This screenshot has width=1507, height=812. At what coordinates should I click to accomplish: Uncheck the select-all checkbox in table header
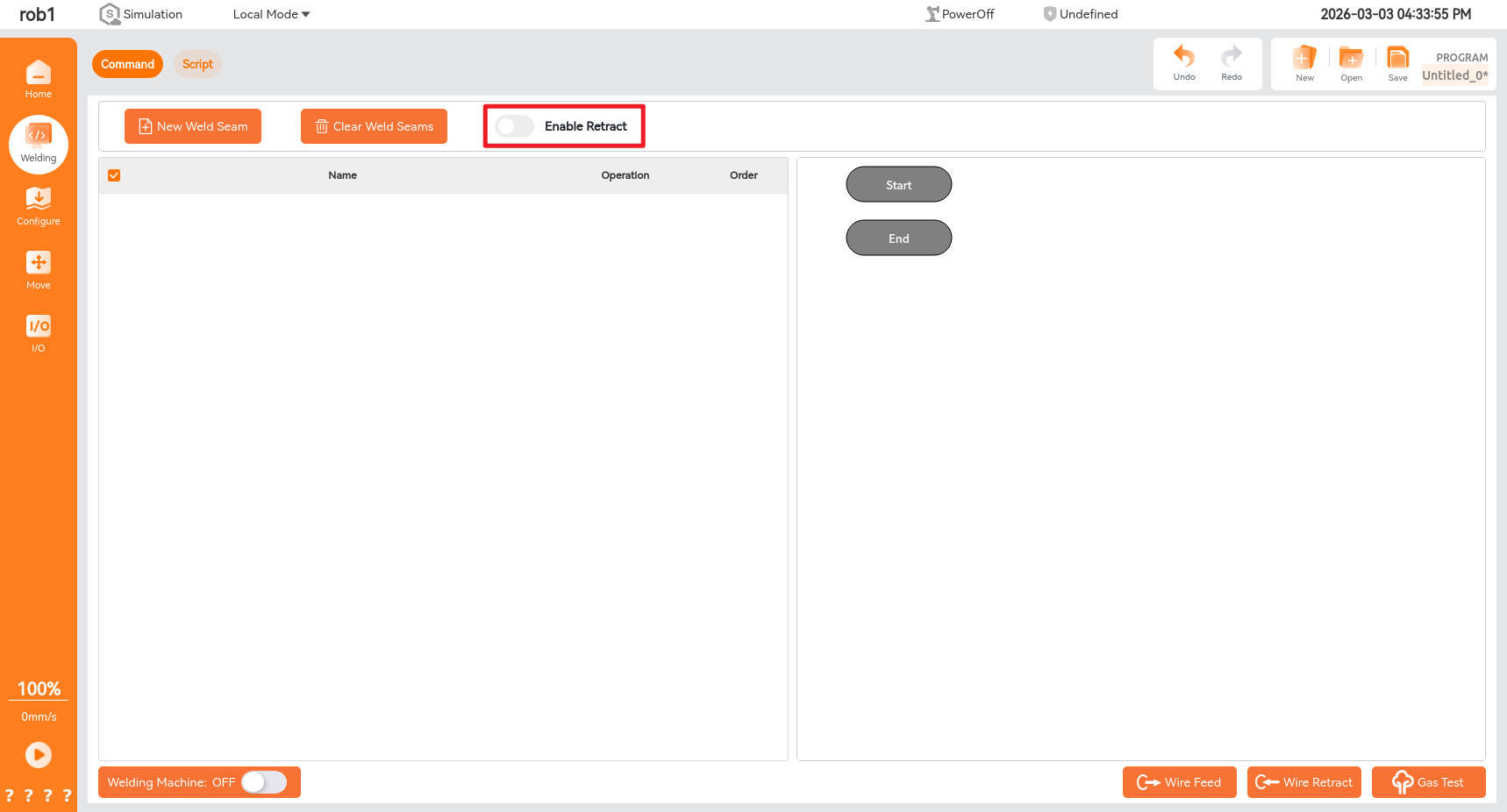click(x=114, y=175)
